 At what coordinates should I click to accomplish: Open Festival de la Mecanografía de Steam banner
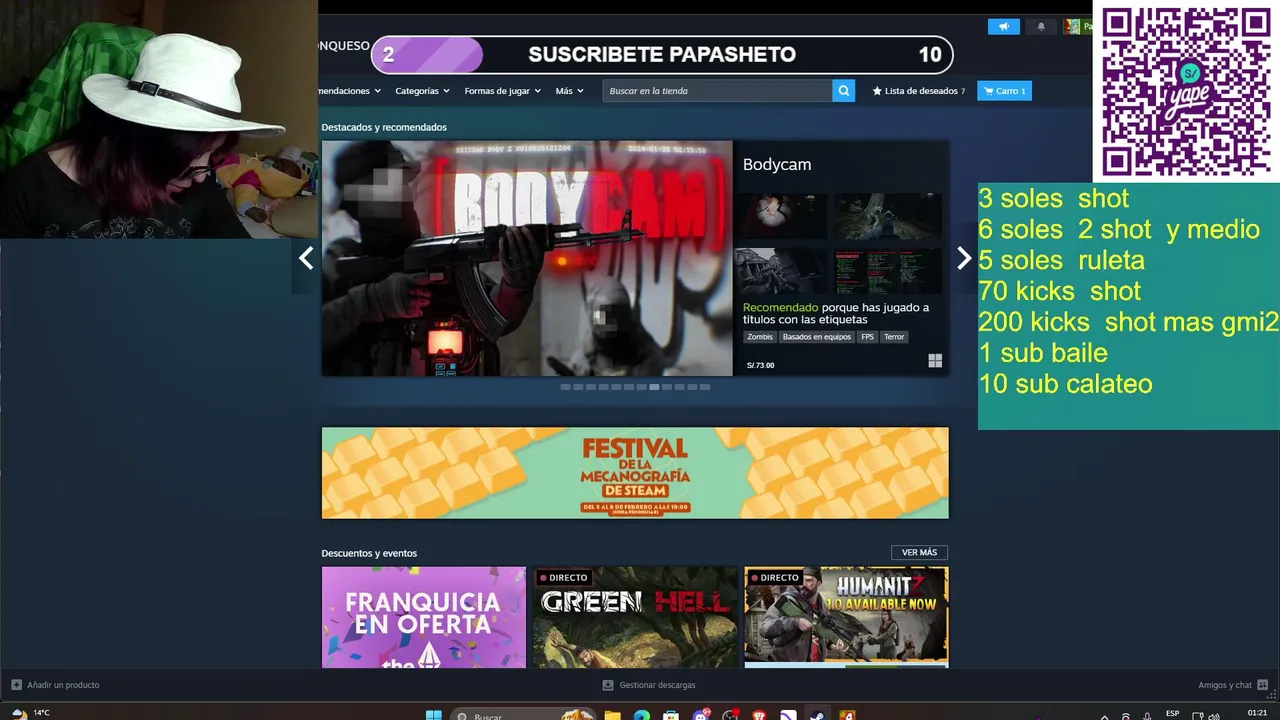pyautogui.click(x=635, y=473)
